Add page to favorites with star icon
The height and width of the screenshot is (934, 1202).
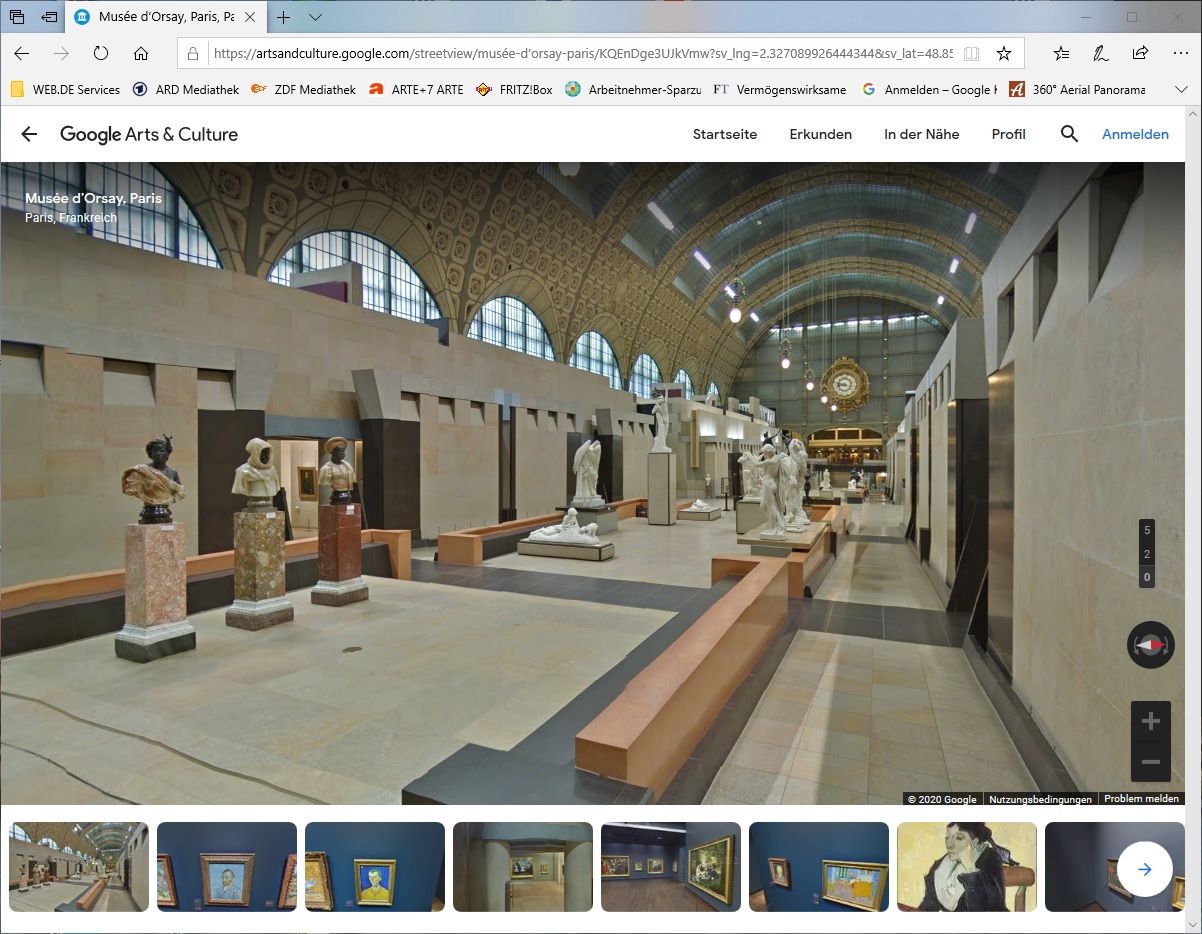[x=1004, y=53]
